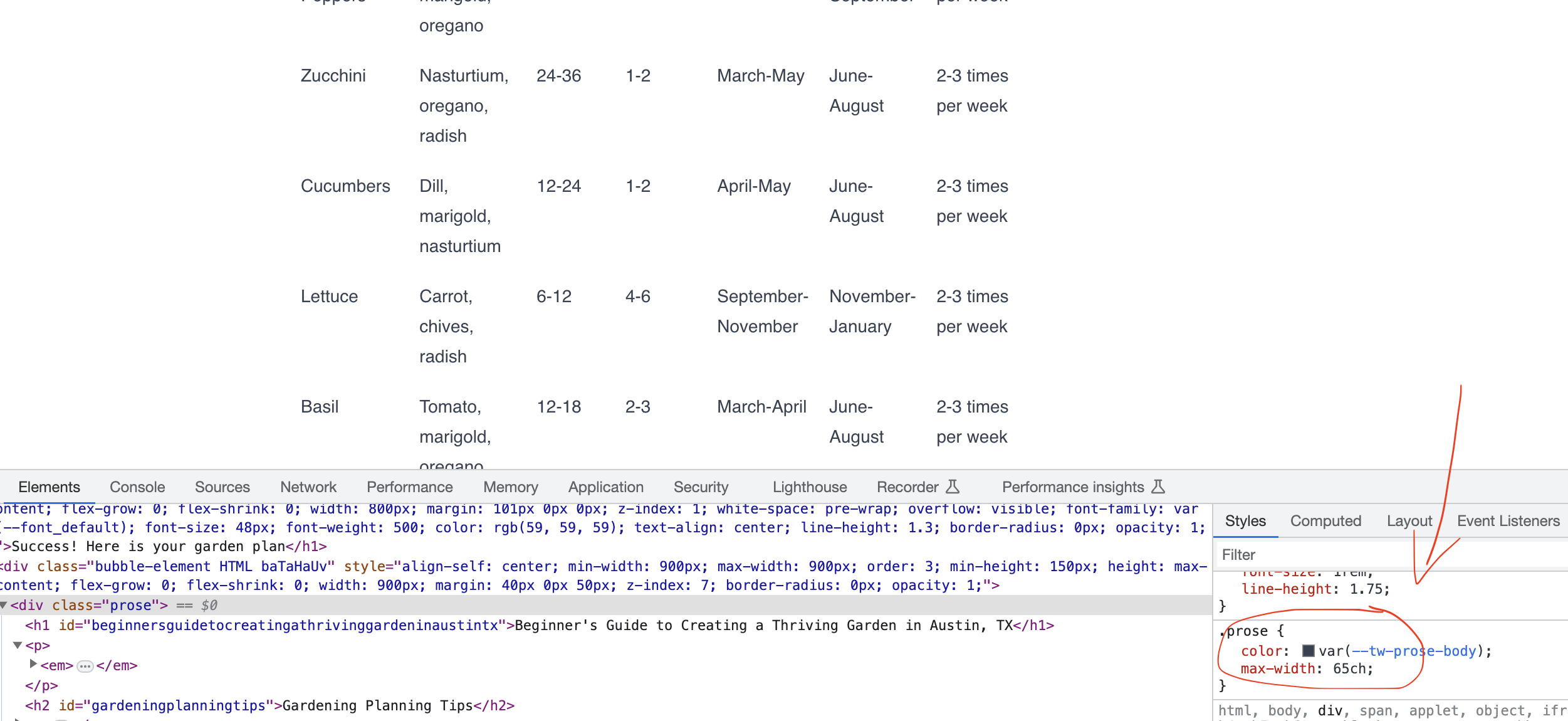Select the h2 gardeningplanningtips element
Screen dimensions: 1568x721
(x=269, y=706)
